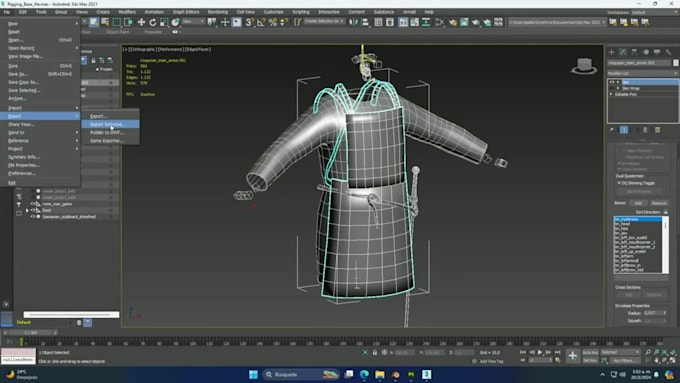Click Export... entry in submenu
Viewport: 680px width, 383px height.
click(x=110, y=116)
